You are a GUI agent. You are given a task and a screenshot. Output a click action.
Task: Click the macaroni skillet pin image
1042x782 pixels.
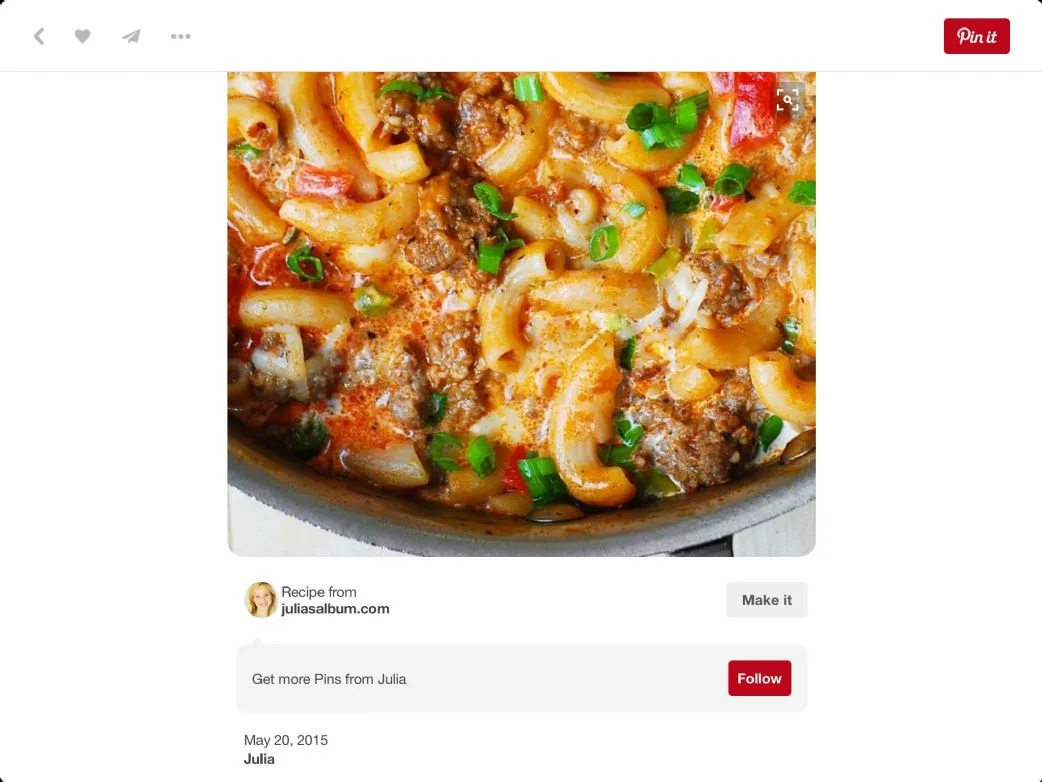[521, 312]
